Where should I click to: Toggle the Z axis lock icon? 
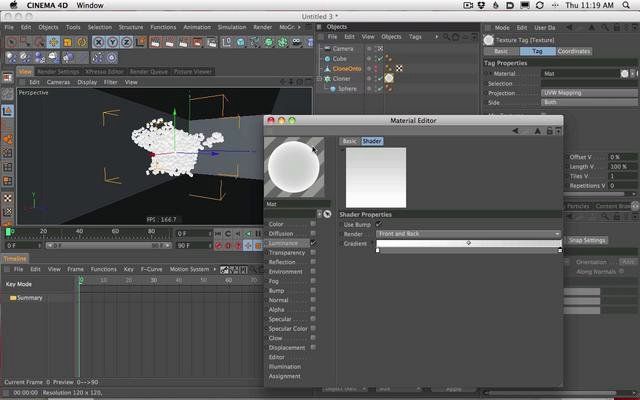[x=127, y=42]
